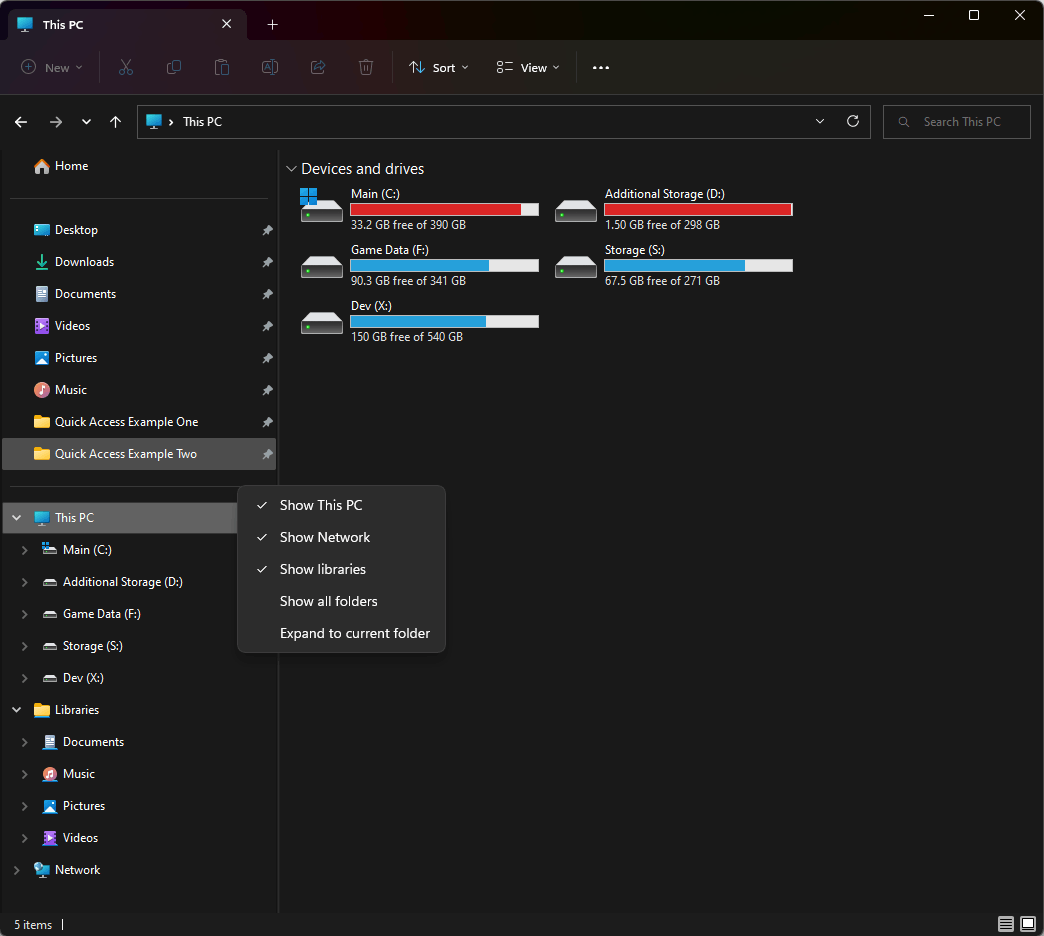Viewport: 1044px width, 936px height.
Task: Click in the Search This PC box
Action: click(957, 122)
